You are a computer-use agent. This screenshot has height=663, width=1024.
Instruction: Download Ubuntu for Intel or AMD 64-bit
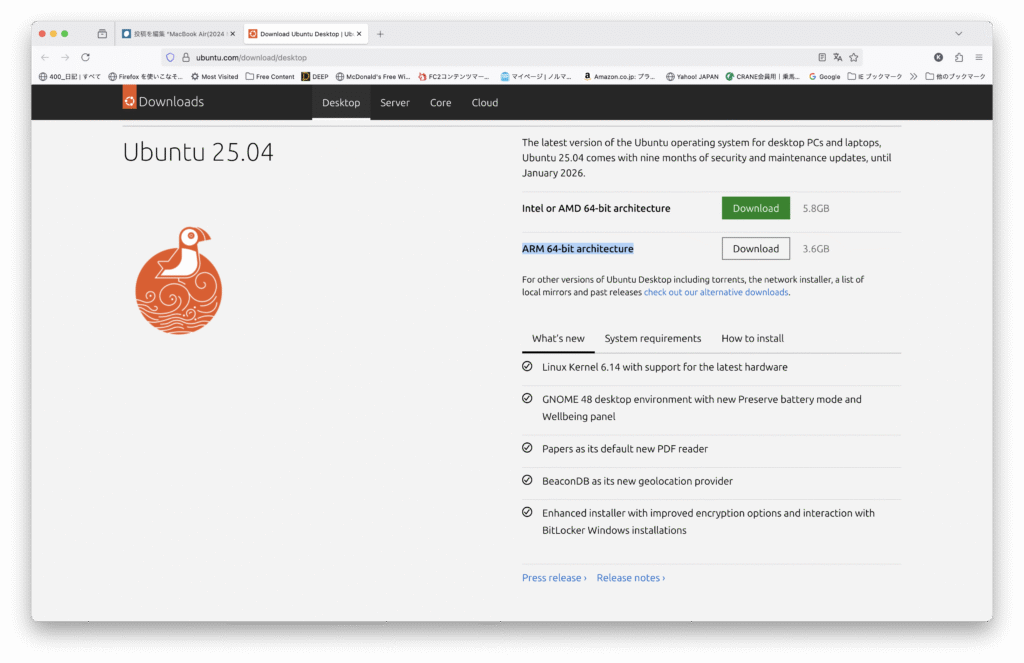(x=756, y=208)
